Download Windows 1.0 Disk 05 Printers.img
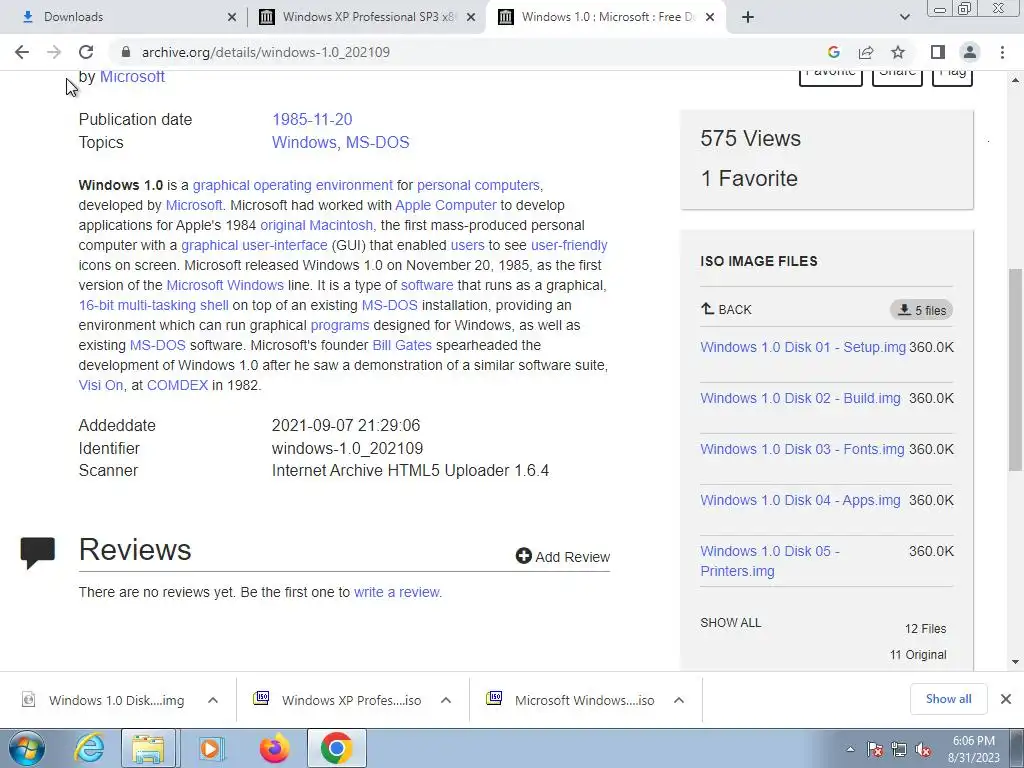Image resolution: width=1024 pixels, height=768 pixels. 770,561
